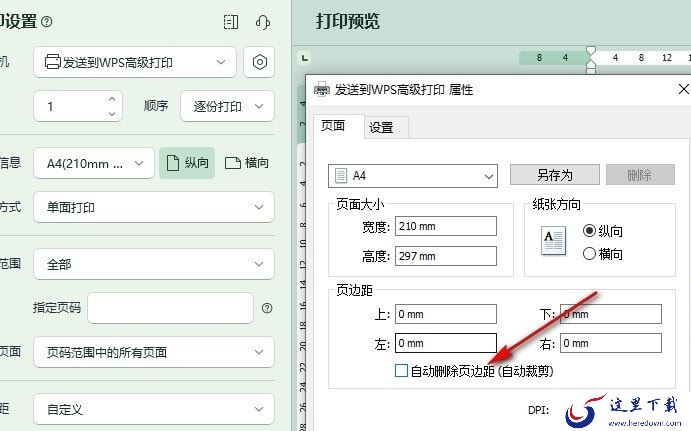Screen dimensions: 691x431
Task: Select 纵向 portrait orientation button
Action: click(187, 163)
